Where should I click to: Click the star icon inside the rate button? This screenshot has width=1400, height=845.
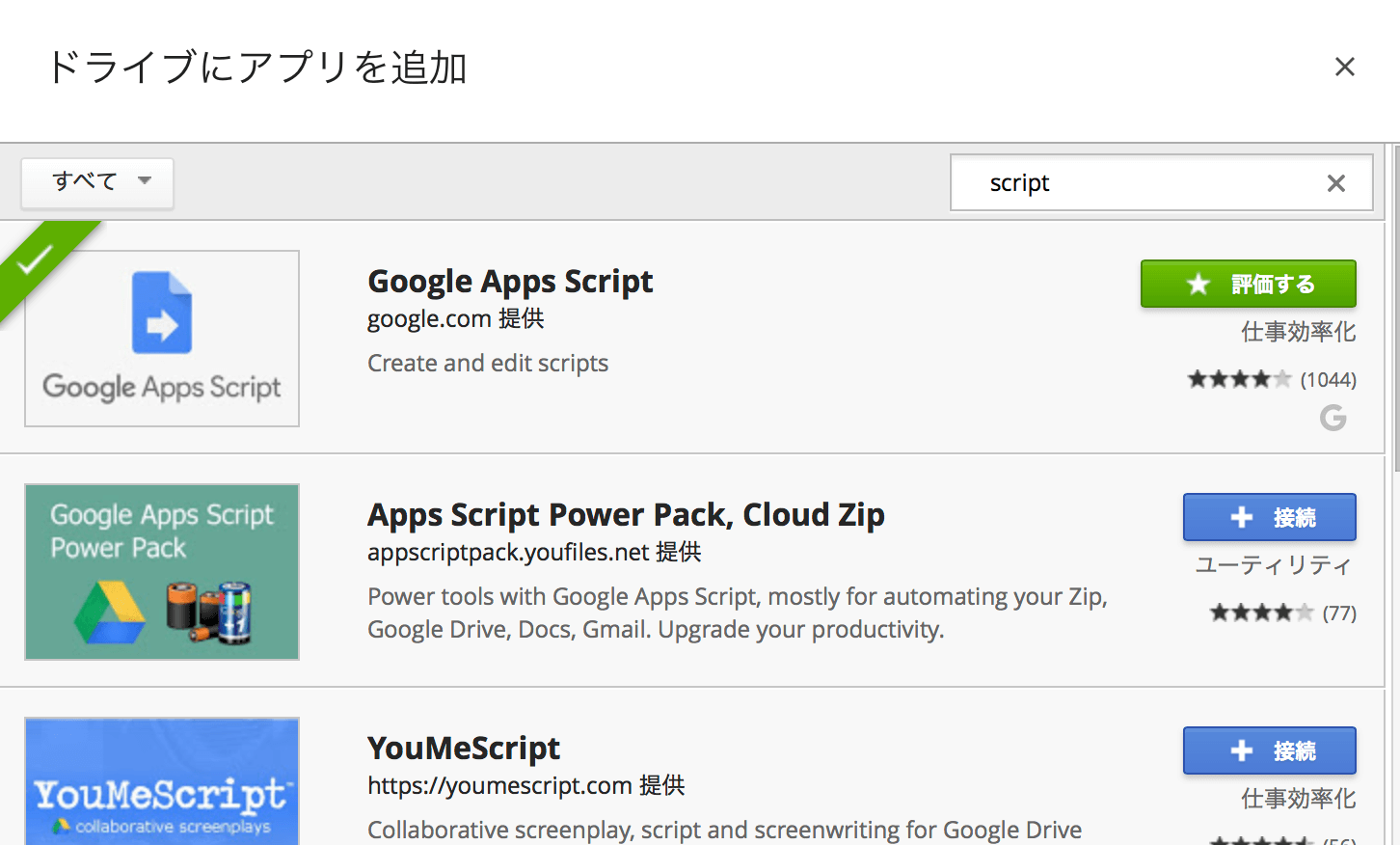coord(1198,284)
